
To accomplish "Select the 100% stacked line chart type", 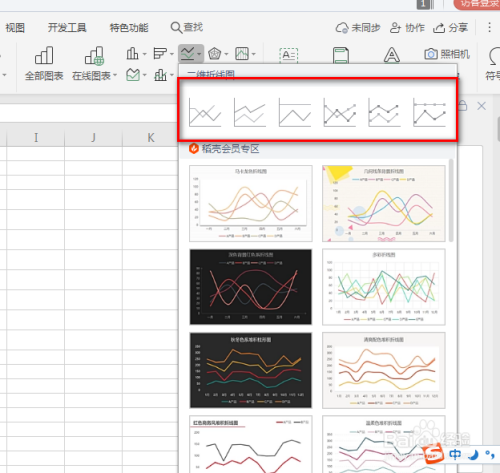I will pos(295,112).
